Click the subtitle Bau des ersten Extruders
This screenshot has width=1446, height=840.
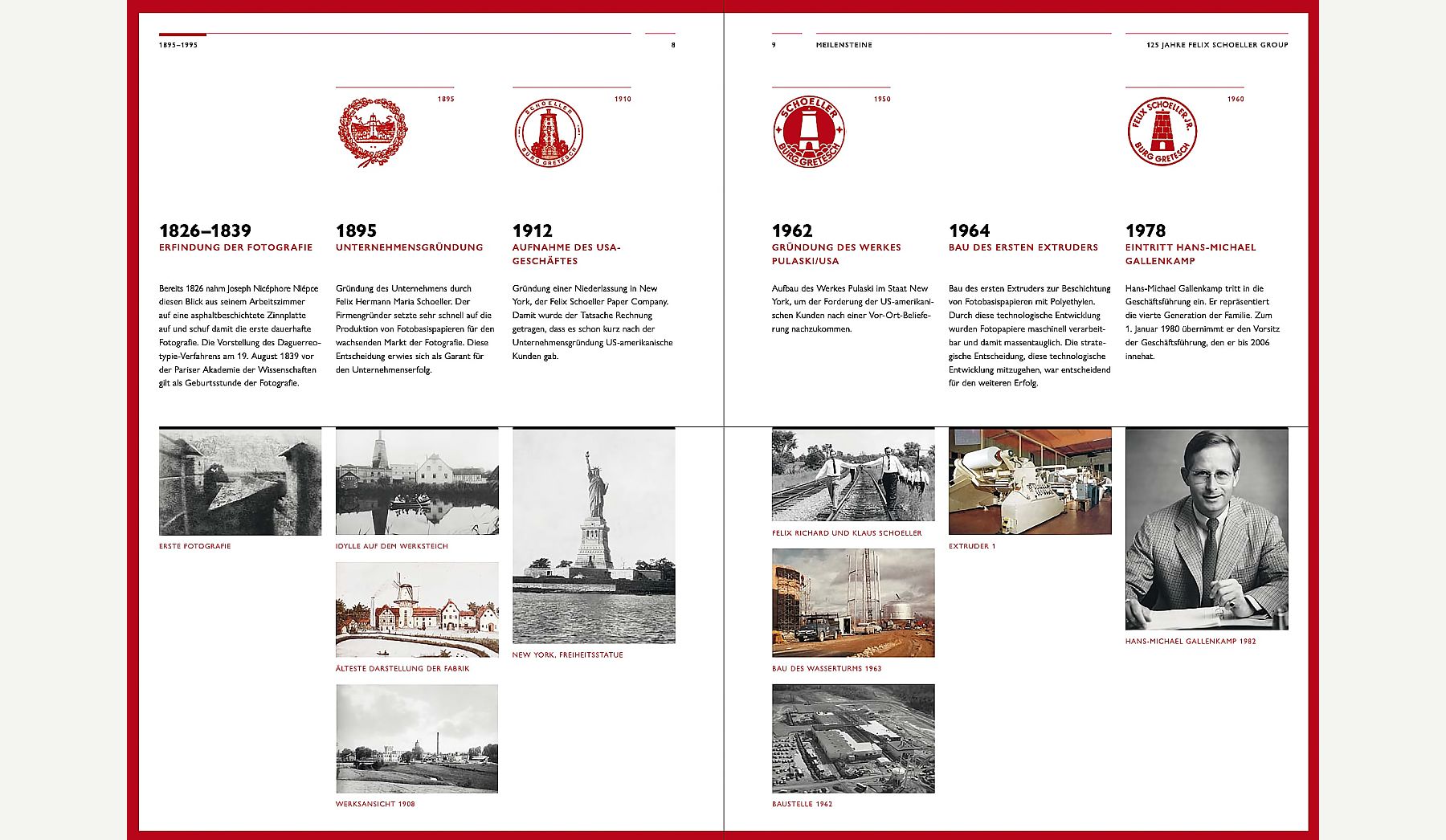[x=1023, y=247]
